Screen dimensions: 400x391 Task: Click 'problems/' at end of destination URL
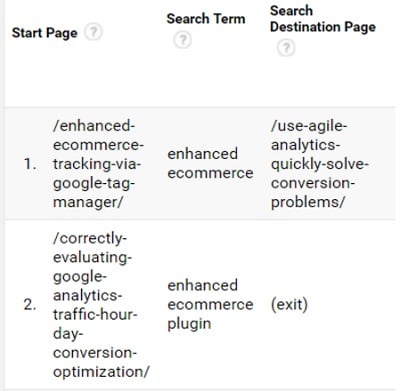[307, 202]
